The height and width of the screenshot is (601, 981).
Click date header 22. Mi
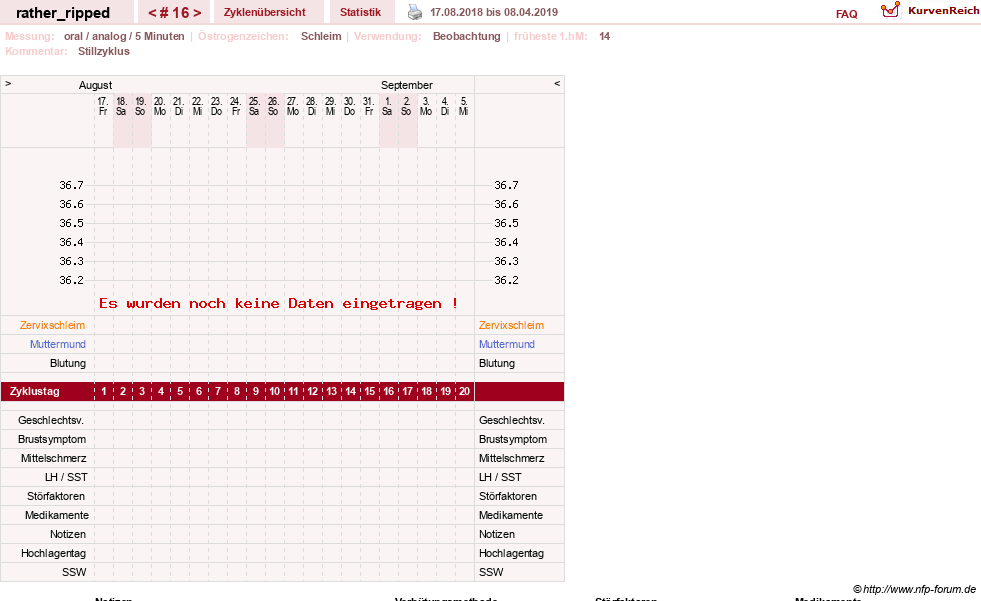197,106
